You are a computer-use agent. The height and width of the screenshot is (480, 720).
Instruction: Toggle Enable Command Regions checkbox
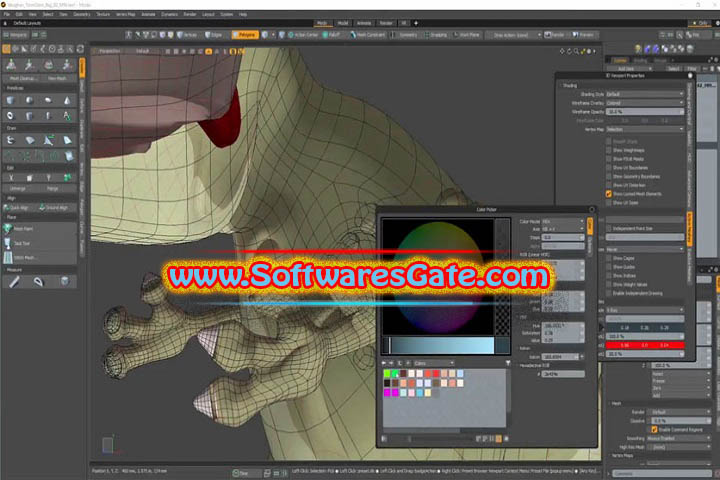[654, 429]
